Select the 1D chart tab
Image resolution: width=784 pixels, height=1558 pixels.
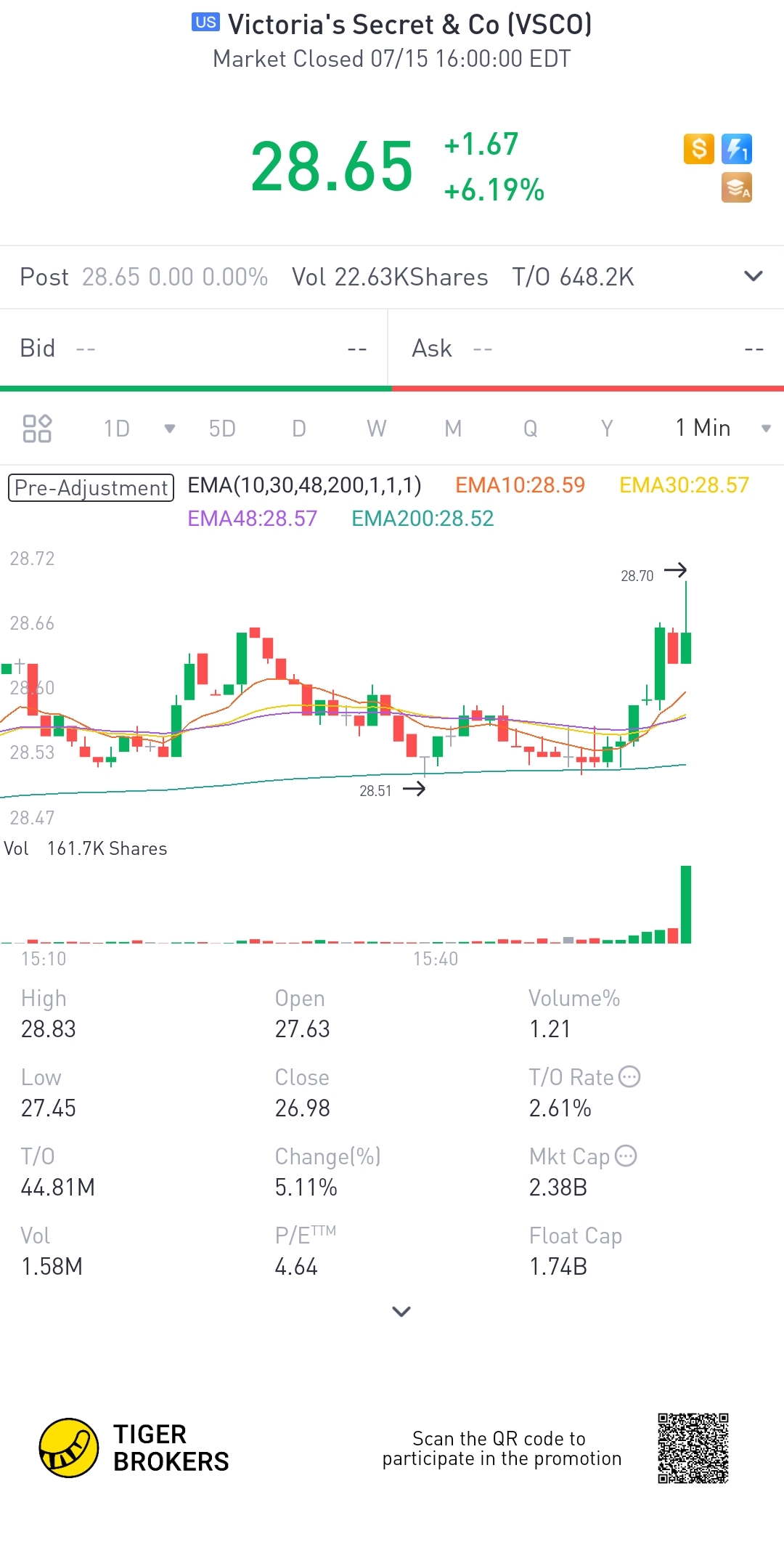pos(116,429)
